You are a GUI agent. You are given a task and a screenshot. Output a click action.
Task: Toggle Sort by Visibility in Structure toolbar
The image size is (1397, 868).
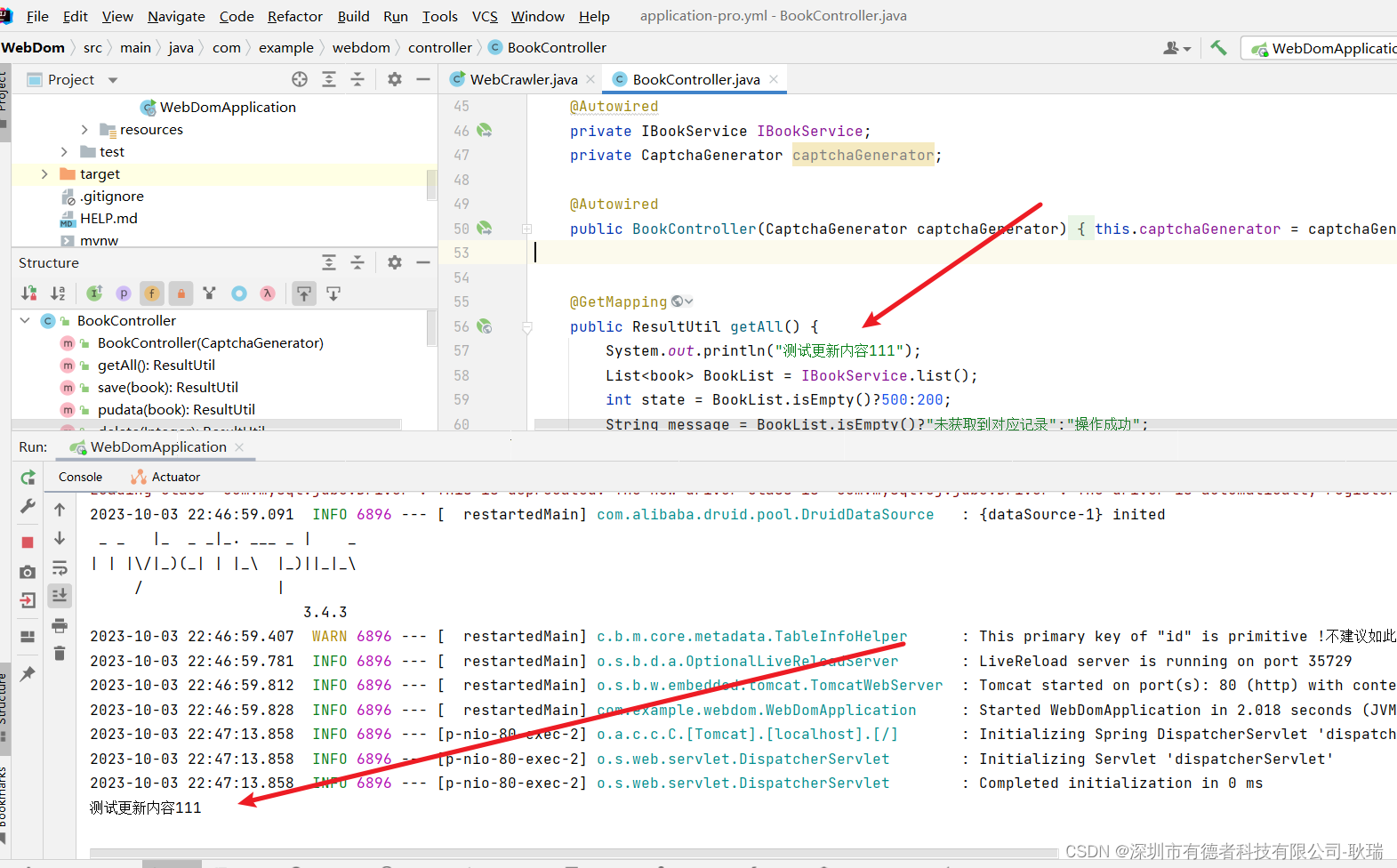tap(29, 293)
